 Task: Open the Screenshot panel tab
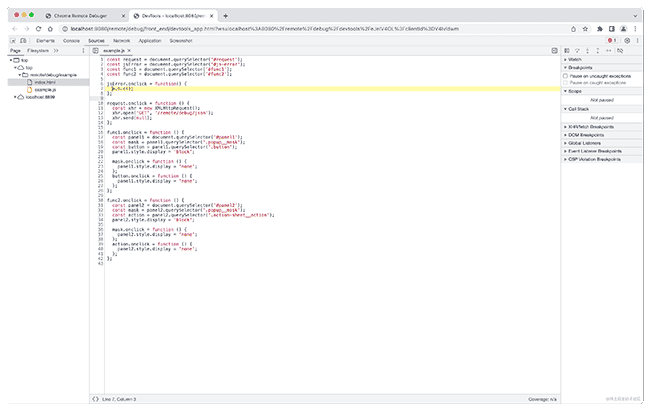181,41
